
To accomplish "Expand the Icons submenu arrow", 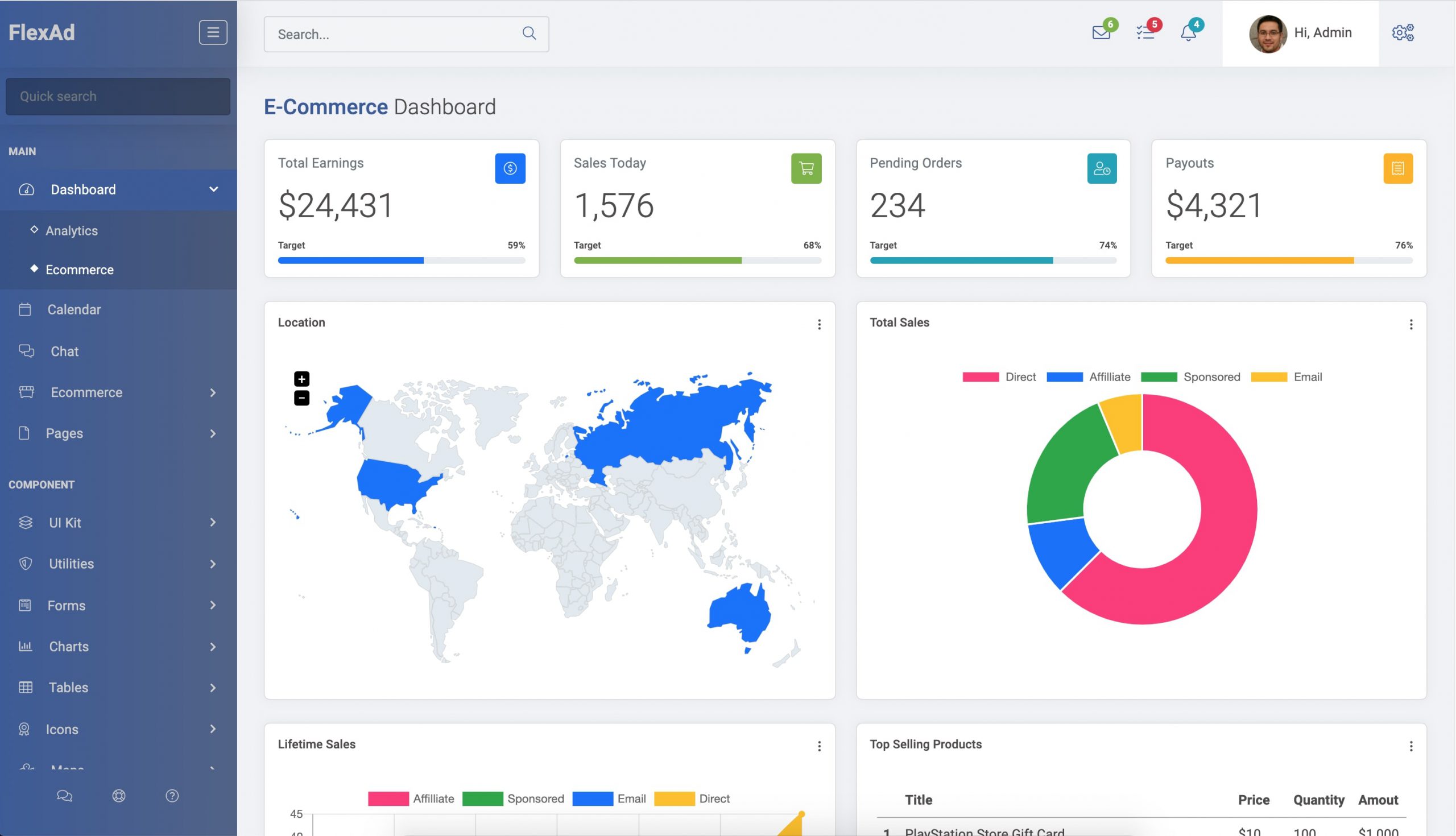I will [x=213, y=729].
